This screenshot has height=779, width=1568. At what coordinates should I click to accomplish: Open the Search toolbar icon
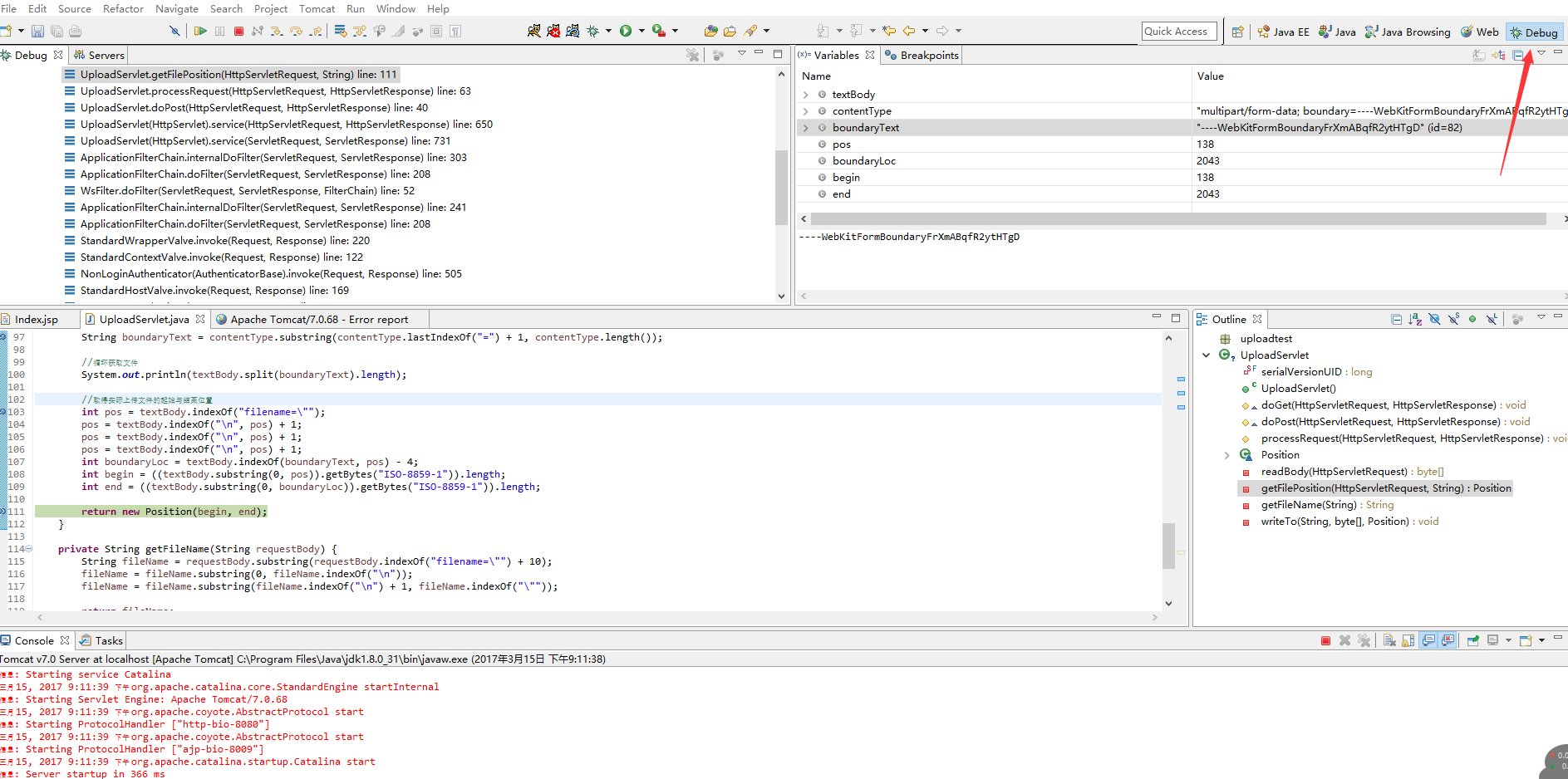(x=752, y=31)
